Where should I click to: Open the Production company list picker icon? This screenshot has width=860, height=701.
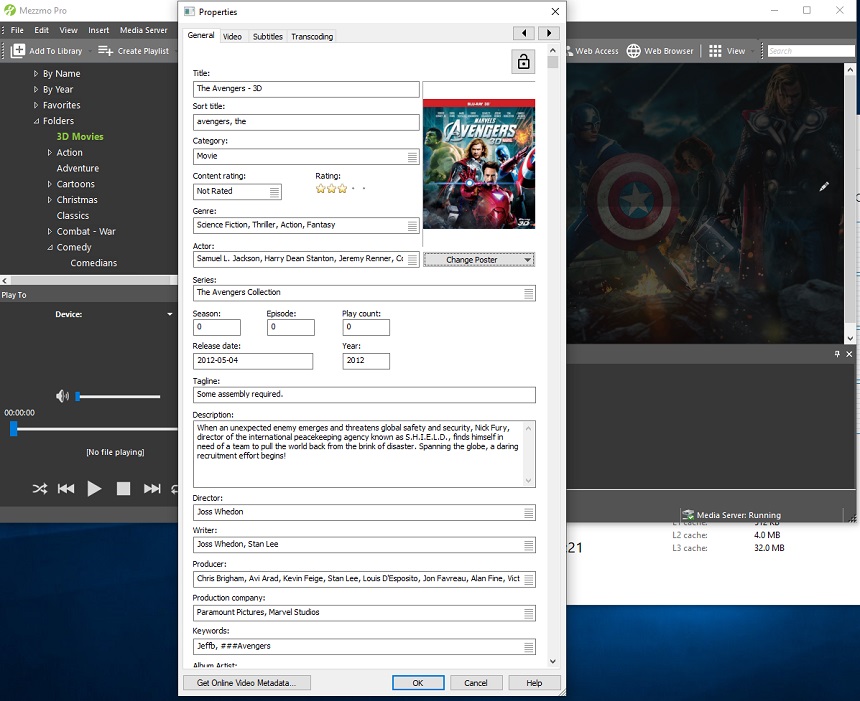529,614
